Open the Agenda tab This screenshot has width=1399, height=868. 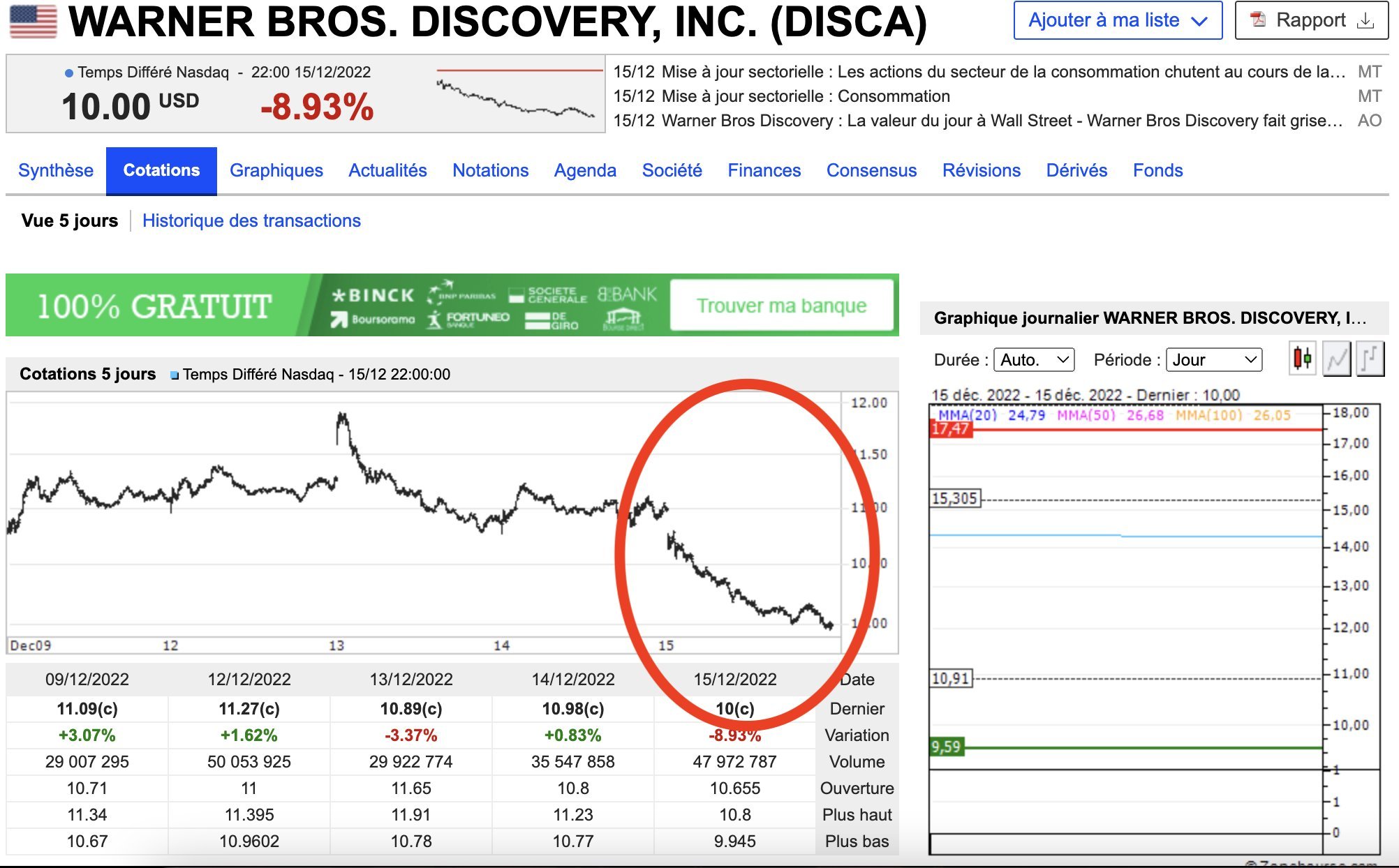585,170
